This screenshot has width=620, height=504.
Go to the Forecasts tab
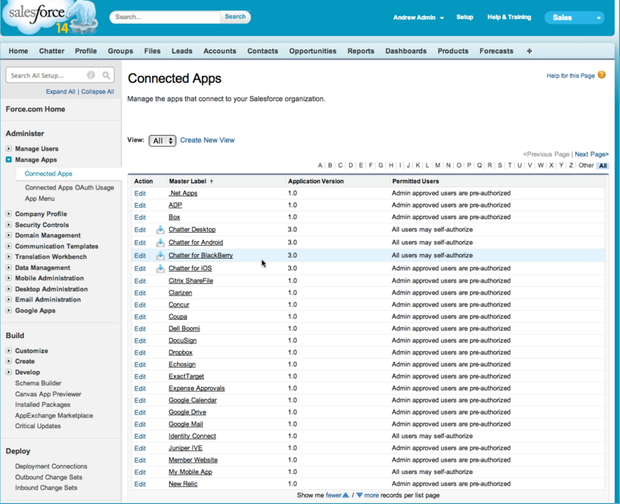(496, 51)
